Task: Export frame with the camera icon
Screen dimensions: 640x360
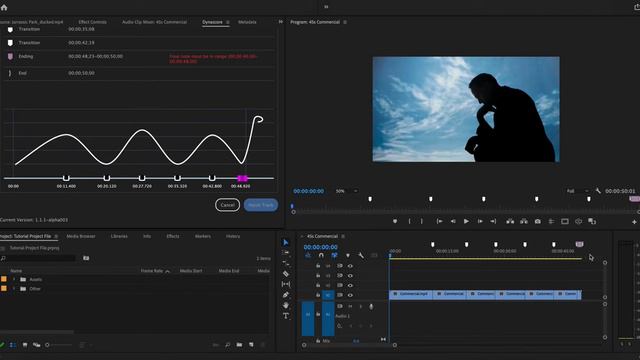Action: 538,221
